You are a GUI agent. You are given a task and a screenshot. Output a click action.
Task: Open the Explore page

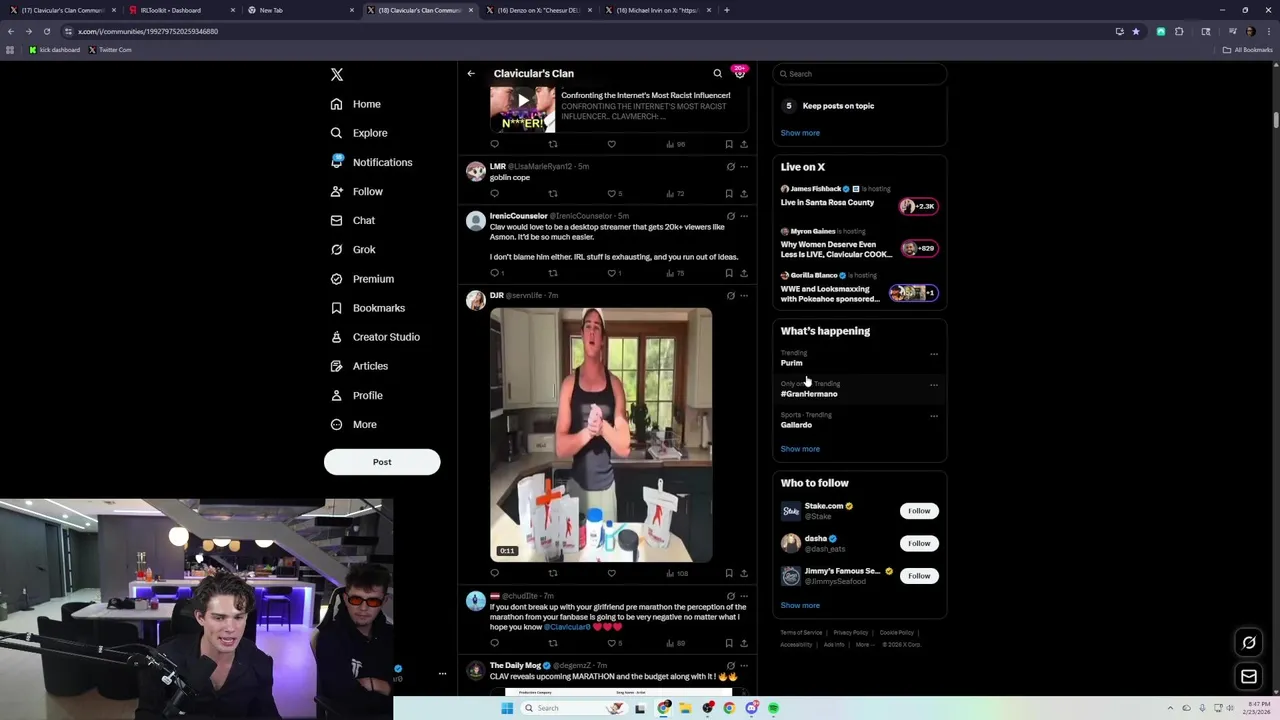point(358,133)
